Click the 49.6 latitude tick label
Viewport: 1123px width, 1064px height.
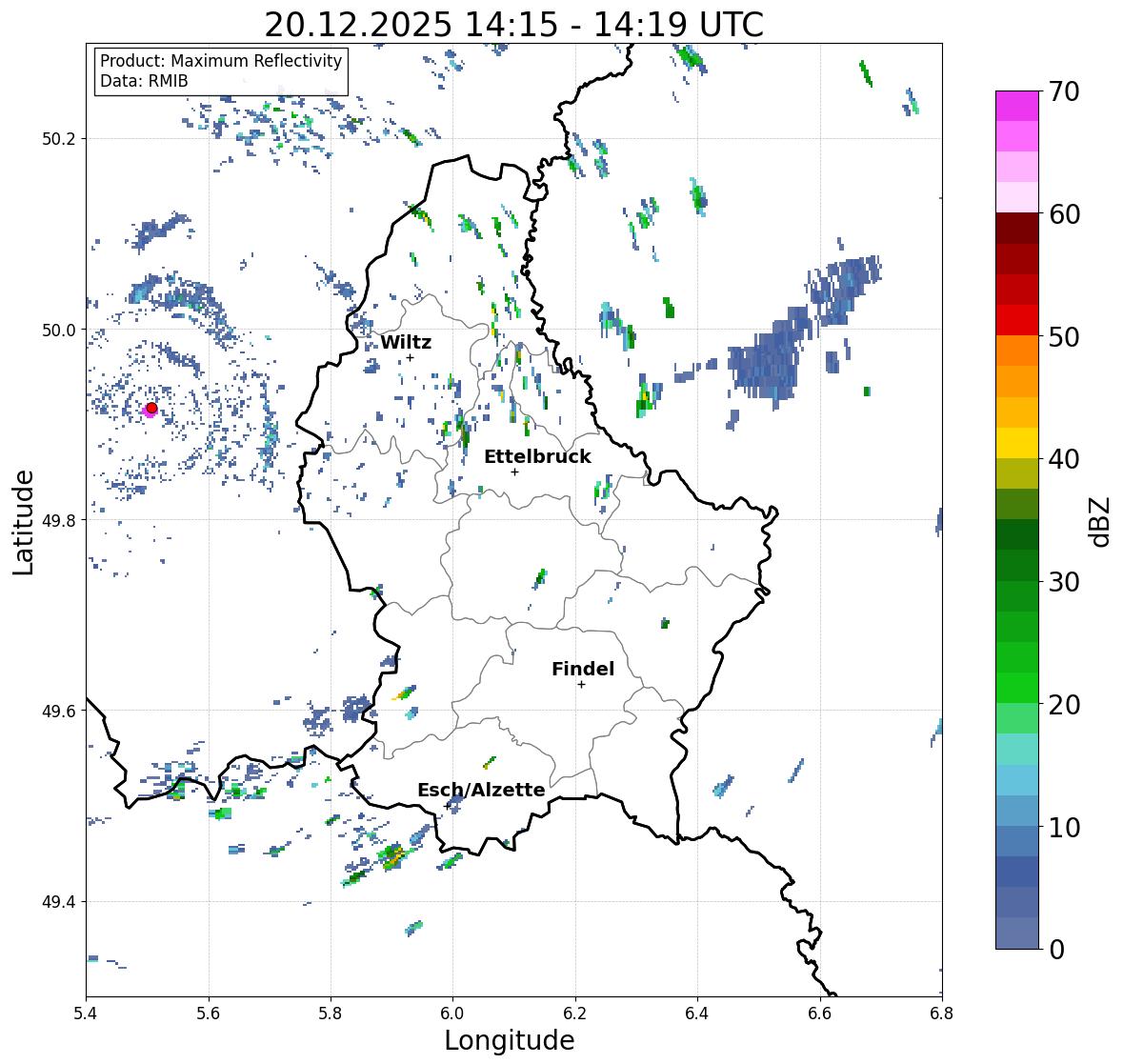tap(59, 711)
